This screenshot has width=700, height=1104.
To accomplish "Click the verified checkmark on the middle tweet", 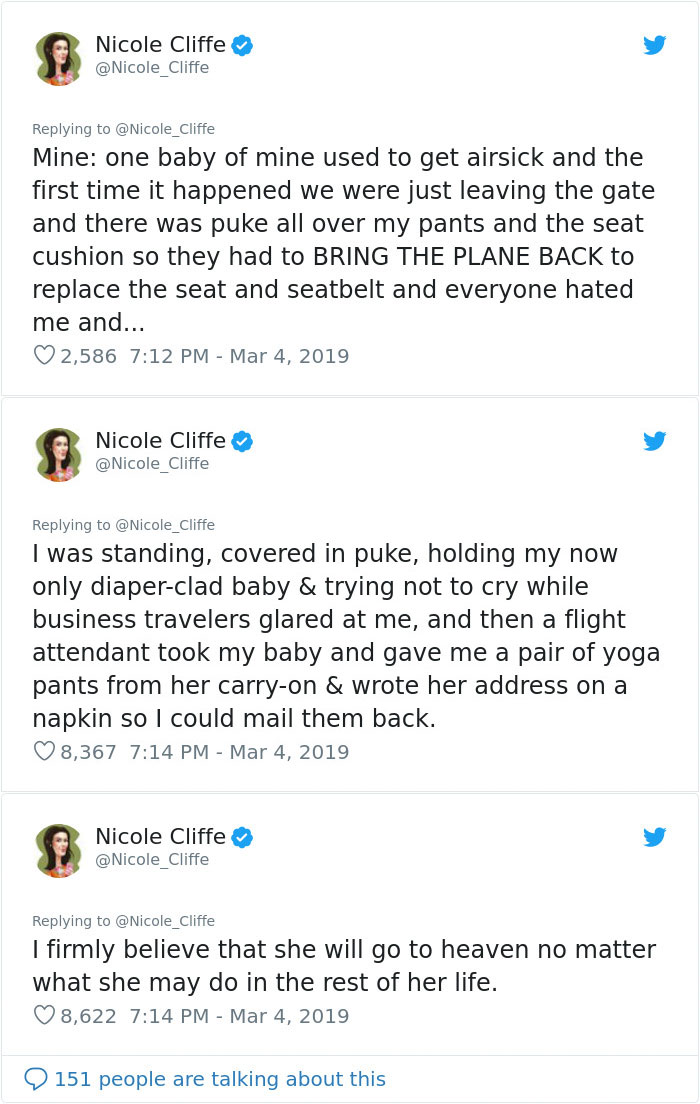I will 242,440.
